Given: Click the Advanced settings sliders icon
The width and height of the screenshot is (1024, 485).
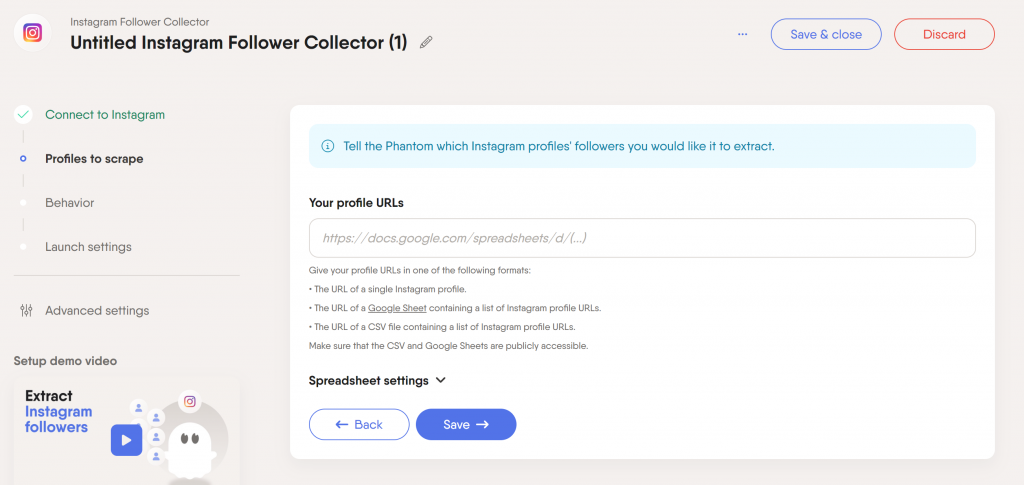Looking at the screenshot, I should 27,311.
